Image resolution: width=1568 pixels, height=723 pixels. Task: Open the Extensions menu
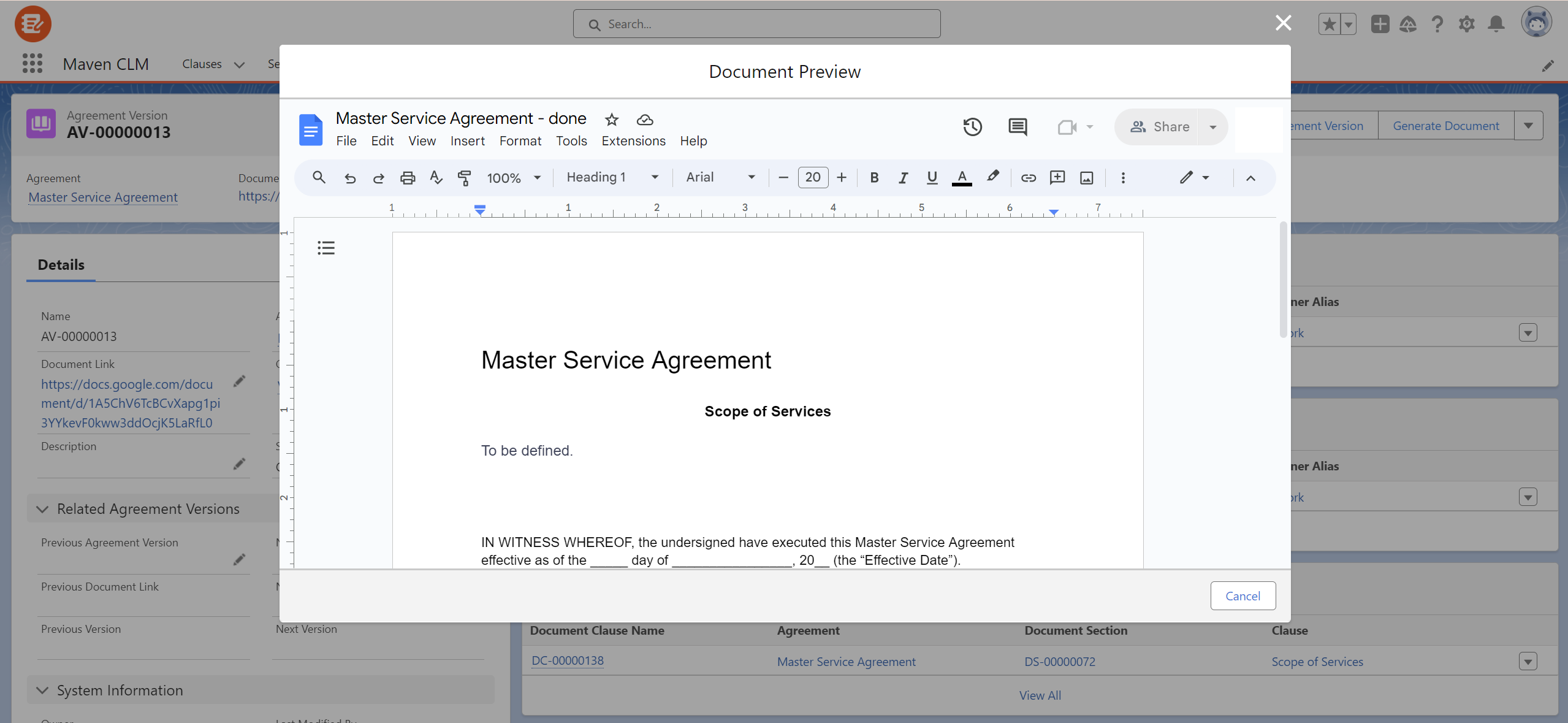633,141
